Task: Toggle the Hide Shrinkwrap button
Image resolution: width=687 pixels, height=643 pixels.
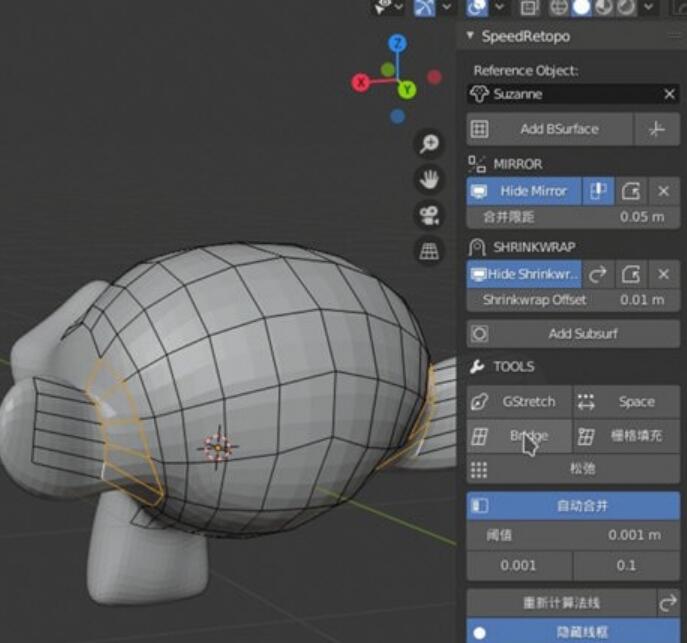Action: pos(524,274)
